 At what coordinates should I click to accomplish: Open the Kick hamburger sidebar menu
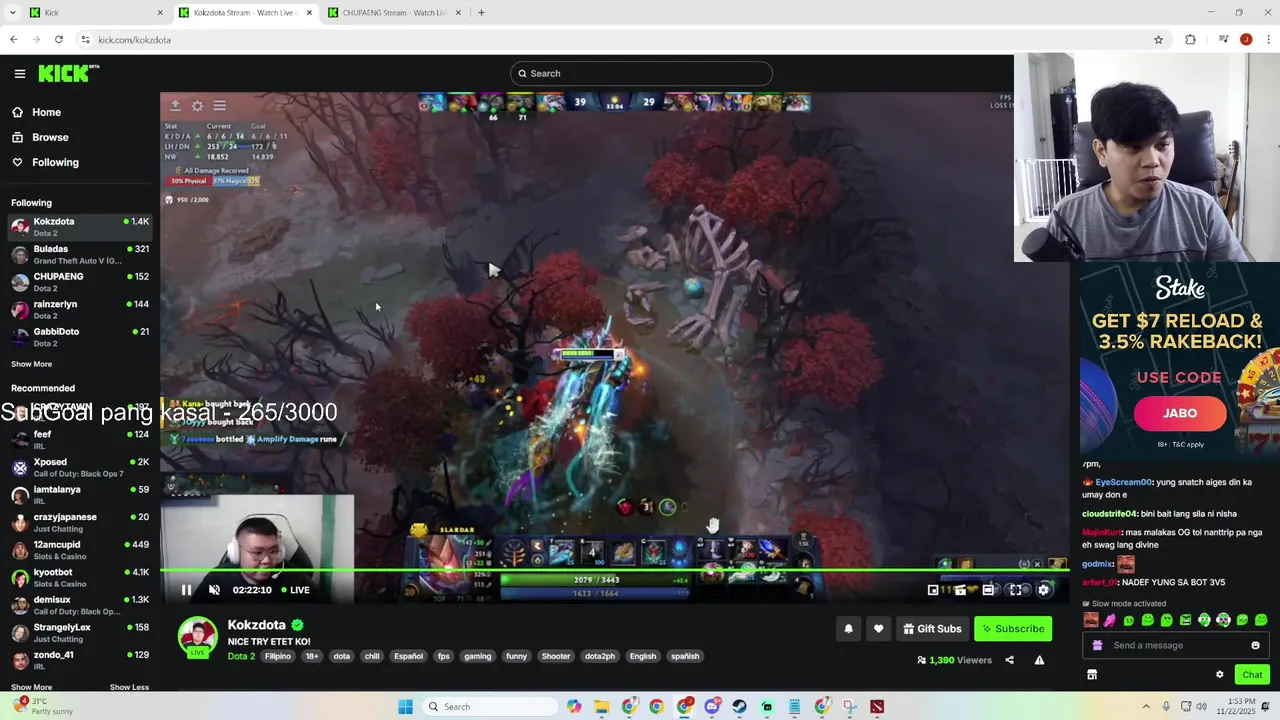tap(19, 73)
